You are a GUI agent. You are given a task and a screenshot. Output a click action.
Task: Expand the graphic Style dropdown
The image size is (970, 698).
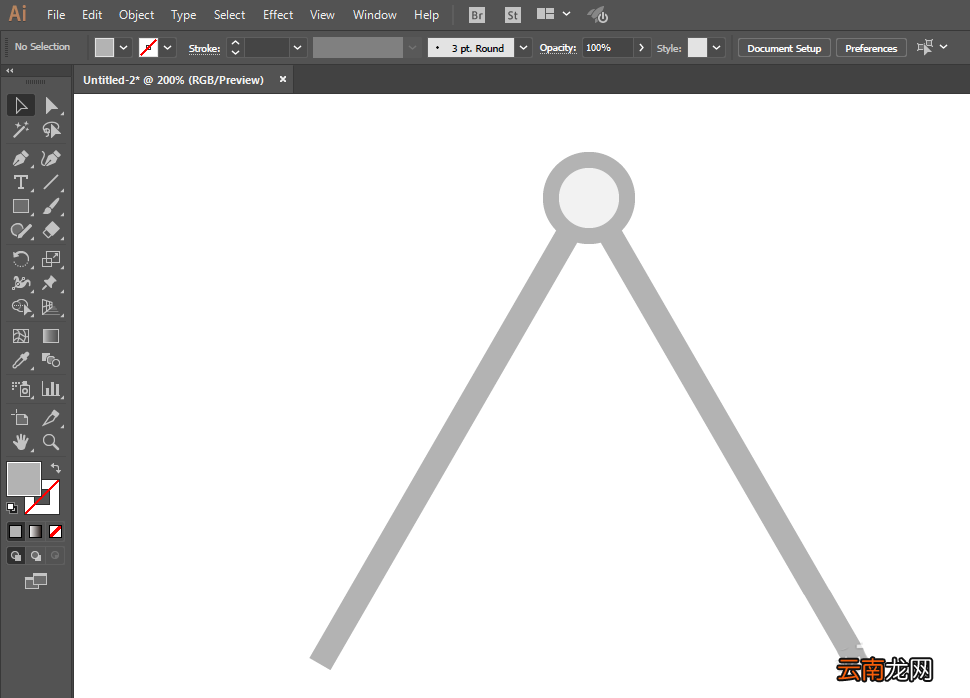716,48
